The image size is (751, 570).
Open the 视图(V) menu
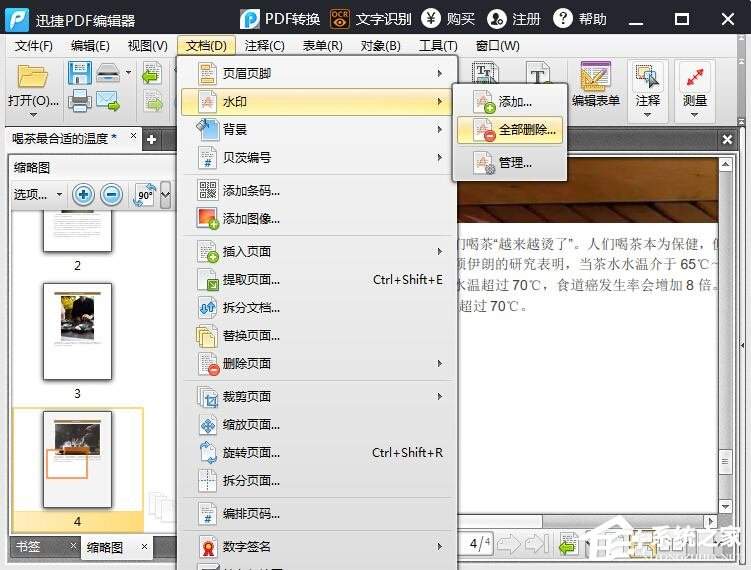point(148,46)
